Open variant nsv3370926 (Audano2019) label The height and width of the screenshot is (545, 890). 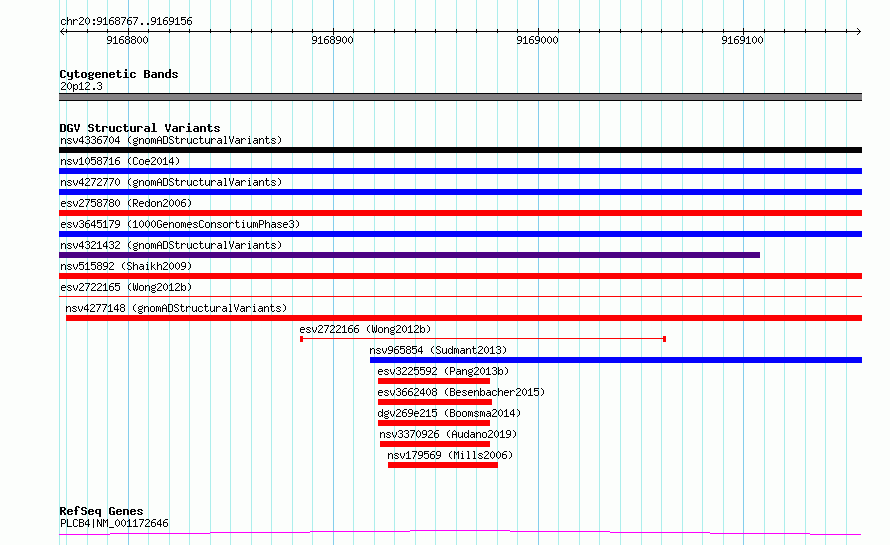point(448,434)
